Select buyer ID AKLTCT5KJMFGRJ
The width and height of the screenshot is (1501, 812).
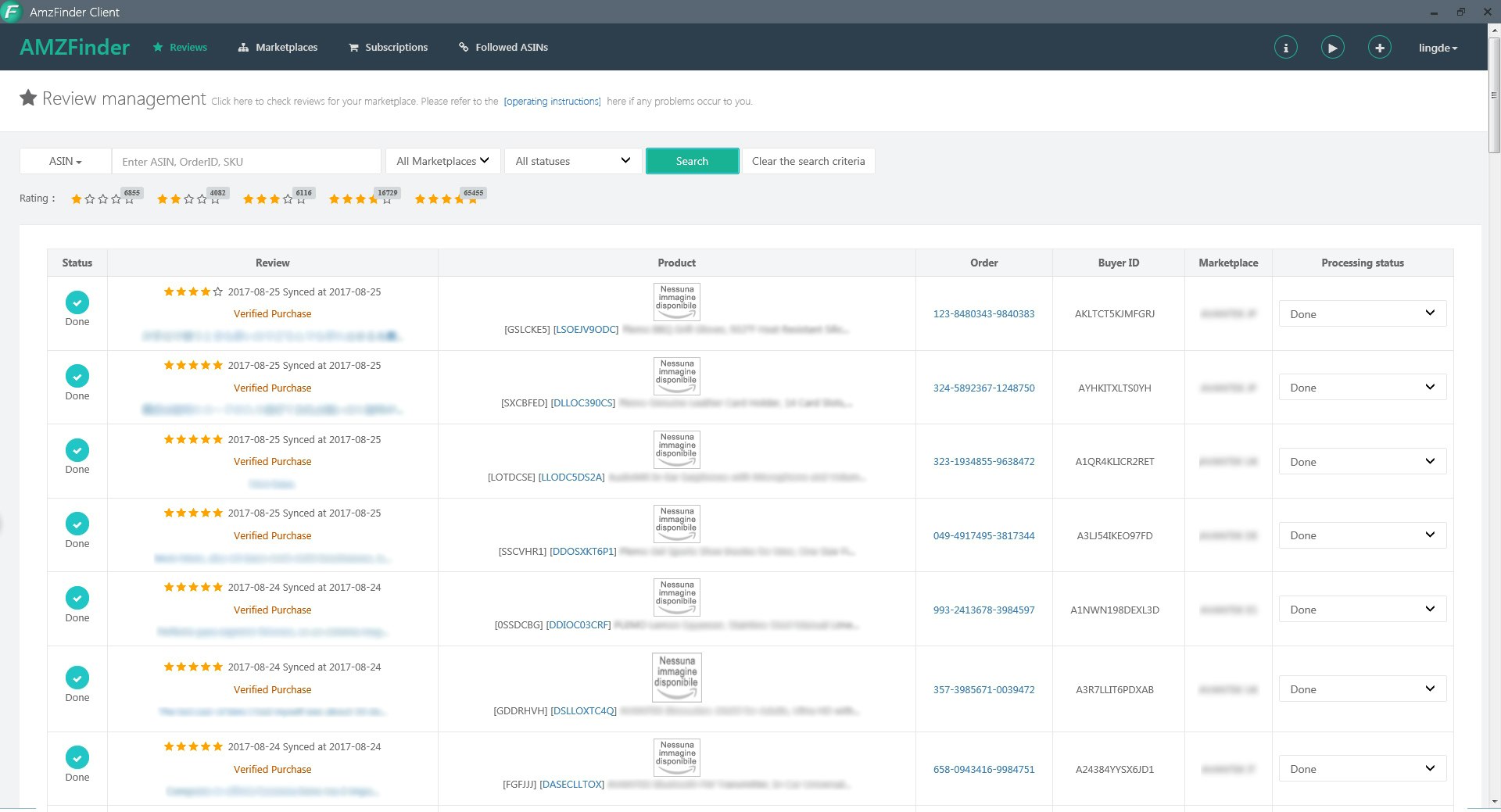(x=1114, y=313)
